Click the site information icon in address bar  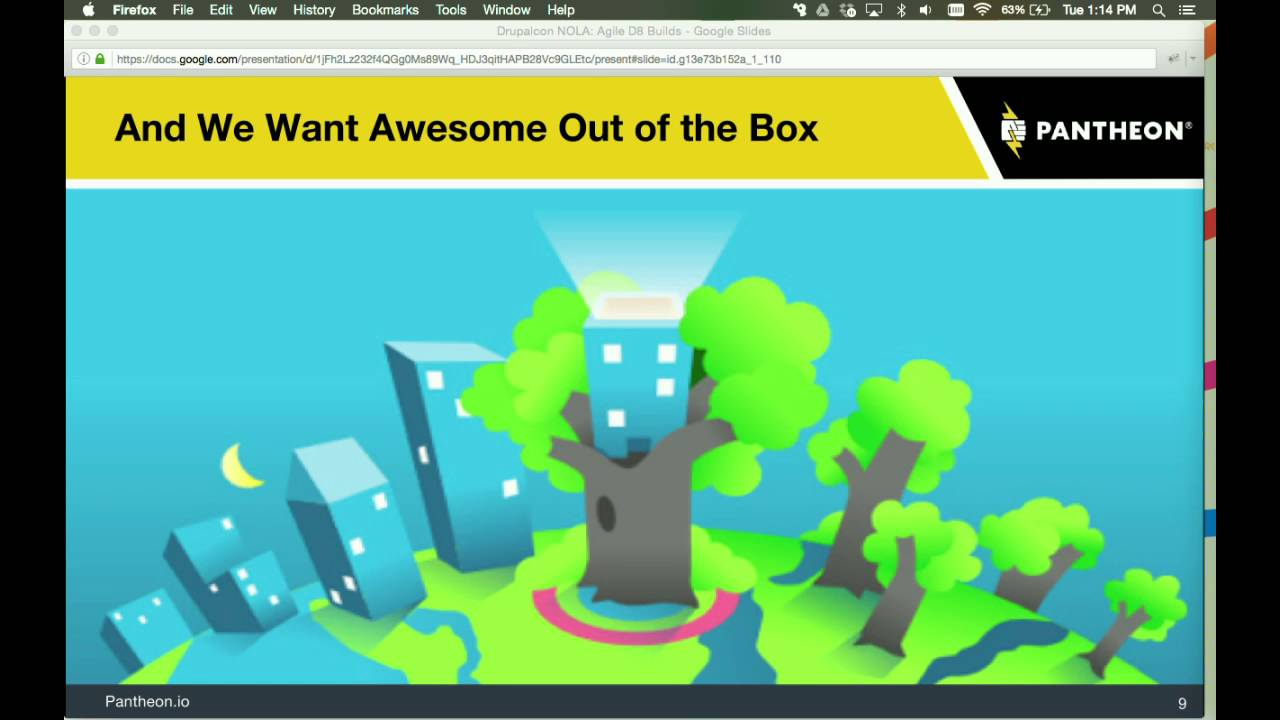(84, 59)
